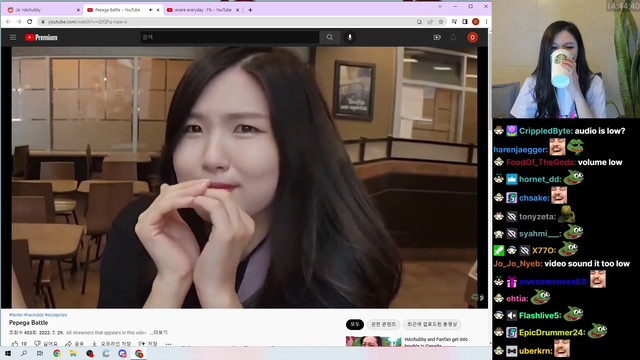The width and height of the screenshot is (640, 360).
Task: Select the 모두 filter chip
Action: click(355, 324)
